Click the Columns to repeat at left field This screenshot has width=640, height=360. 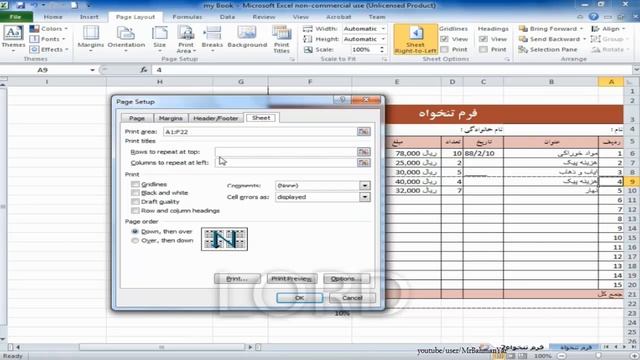286,162
